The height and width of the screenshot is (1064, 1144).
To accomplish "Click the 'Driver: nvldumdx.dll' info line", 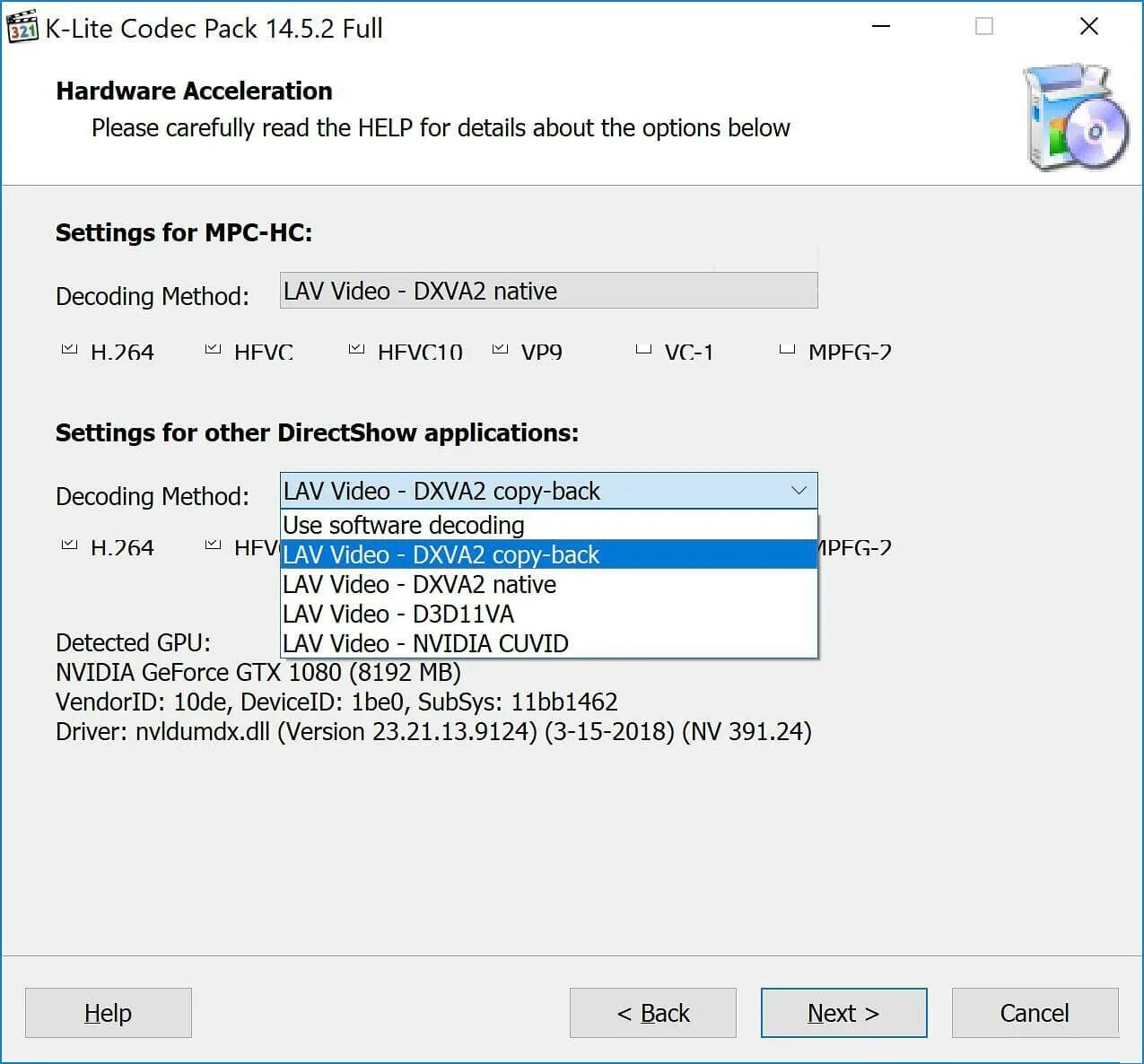I will click(433, 731).
